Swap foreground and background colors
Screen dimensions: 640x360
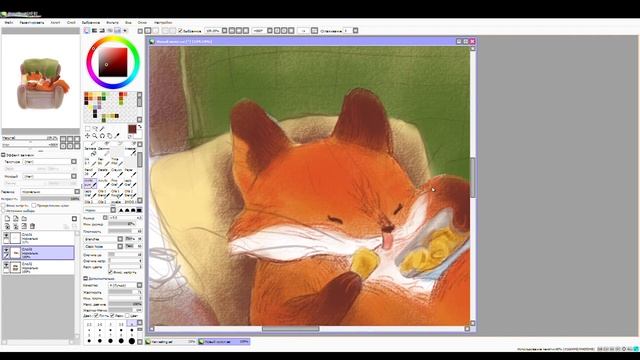[x=140, y=127]
